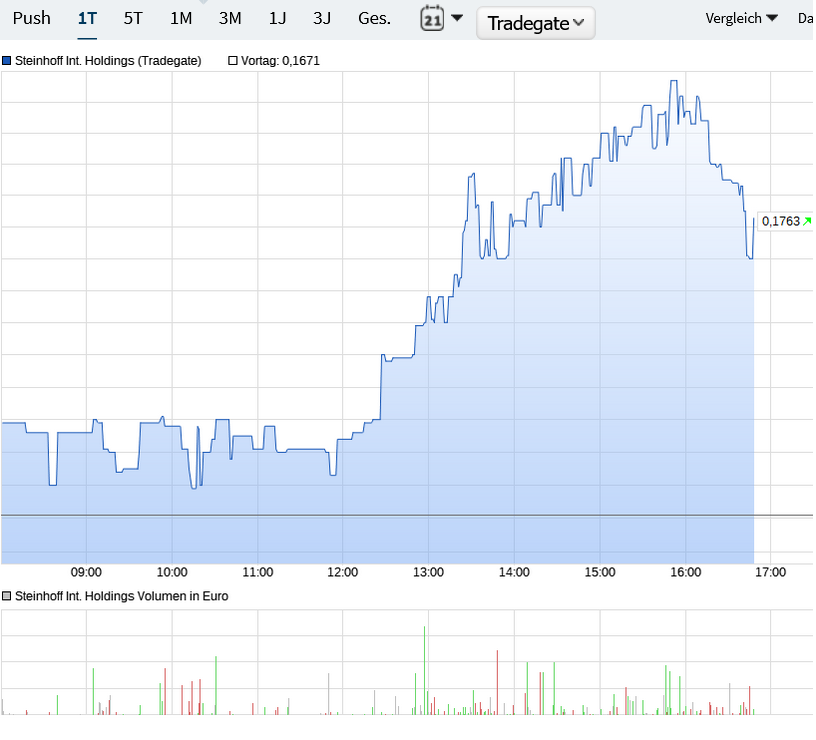Expand the Vergleich comparison menu
This screenshot has width=816, height=740.
[741, 17]
